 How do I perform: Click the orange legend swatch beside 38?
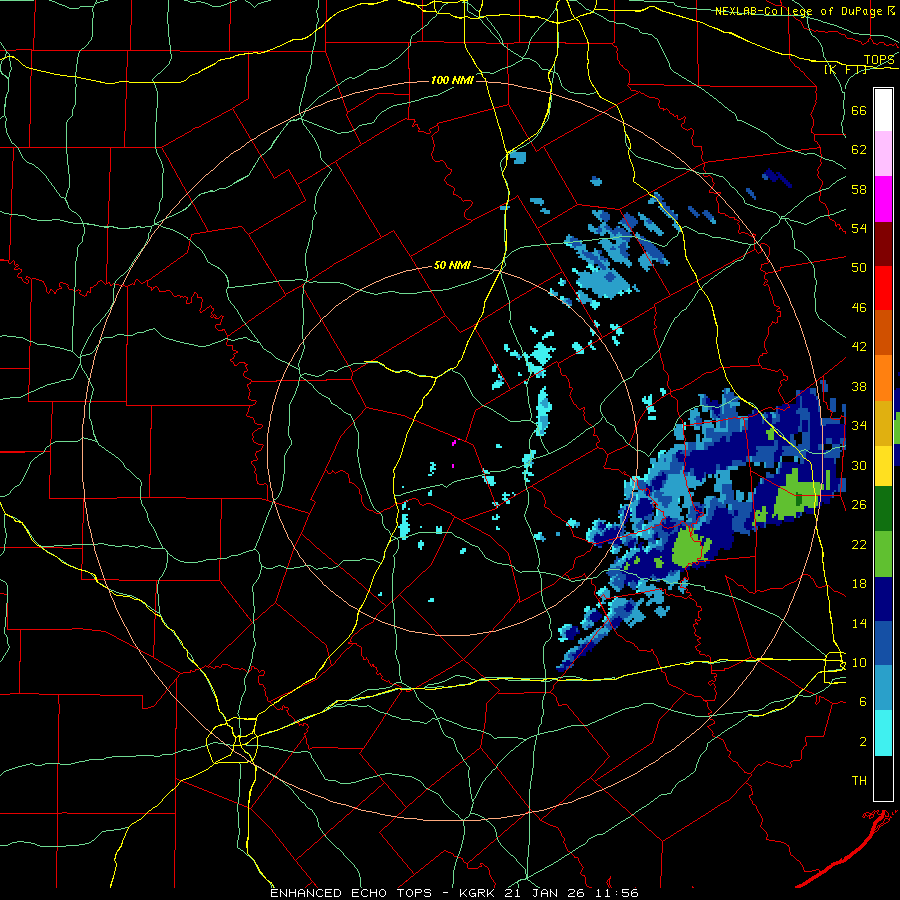click(x=883, y=377)
